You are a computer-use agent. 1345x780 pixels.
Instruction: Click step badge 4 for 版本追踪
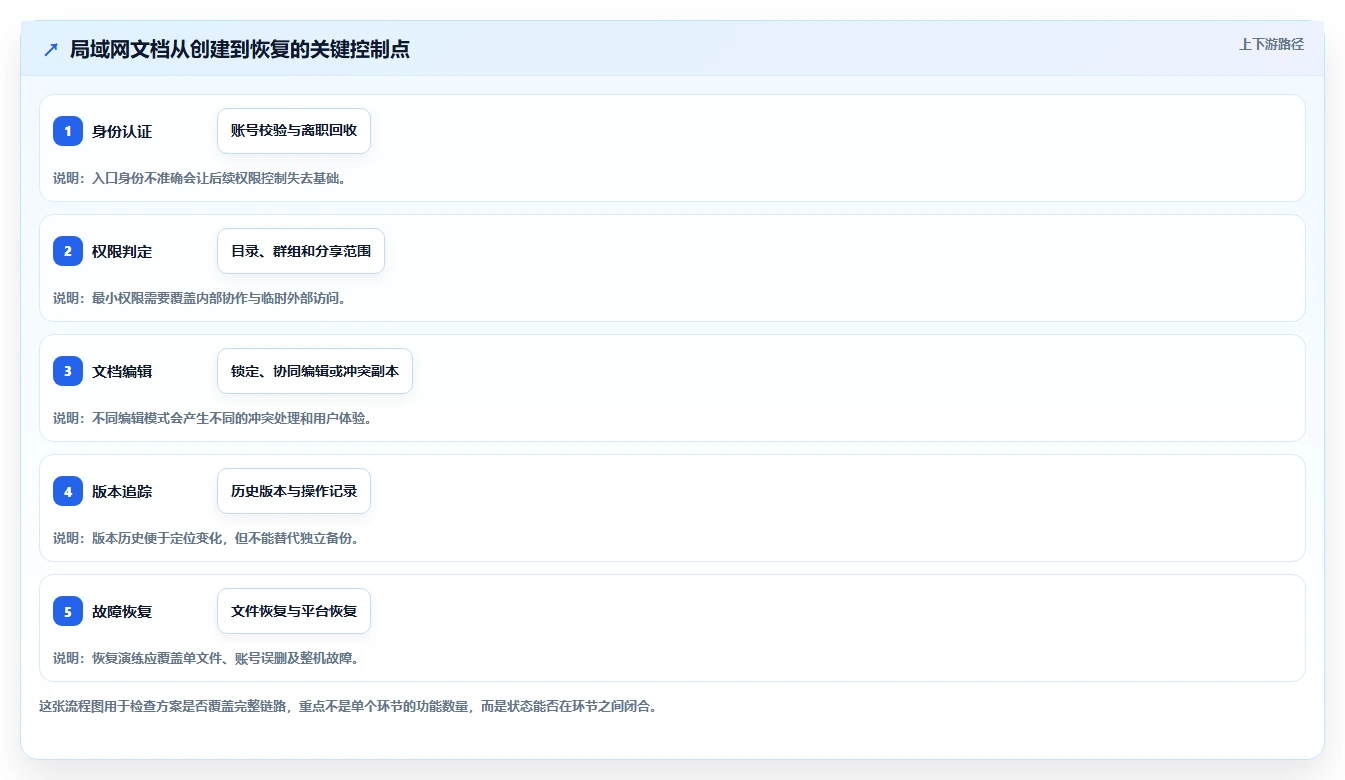click(68, 491)
